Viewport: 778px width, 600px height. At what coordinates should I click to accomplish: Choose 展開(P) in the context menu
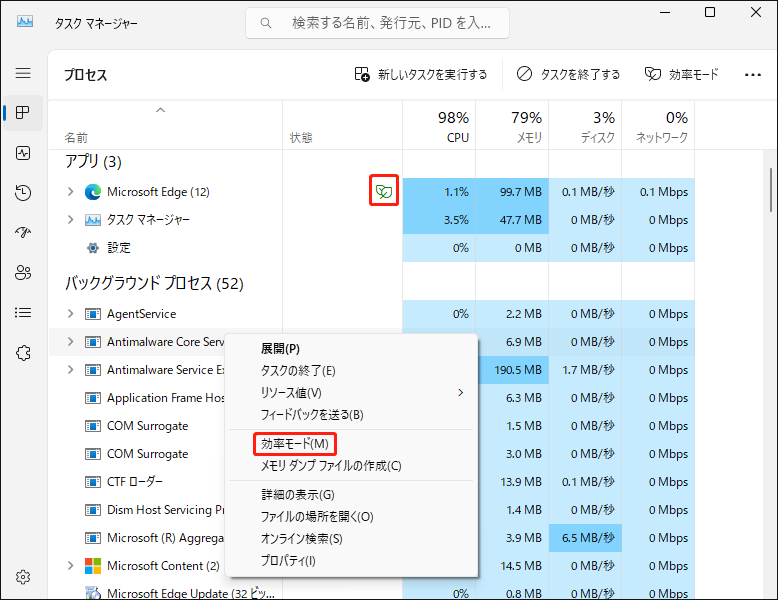click(351, 349)
